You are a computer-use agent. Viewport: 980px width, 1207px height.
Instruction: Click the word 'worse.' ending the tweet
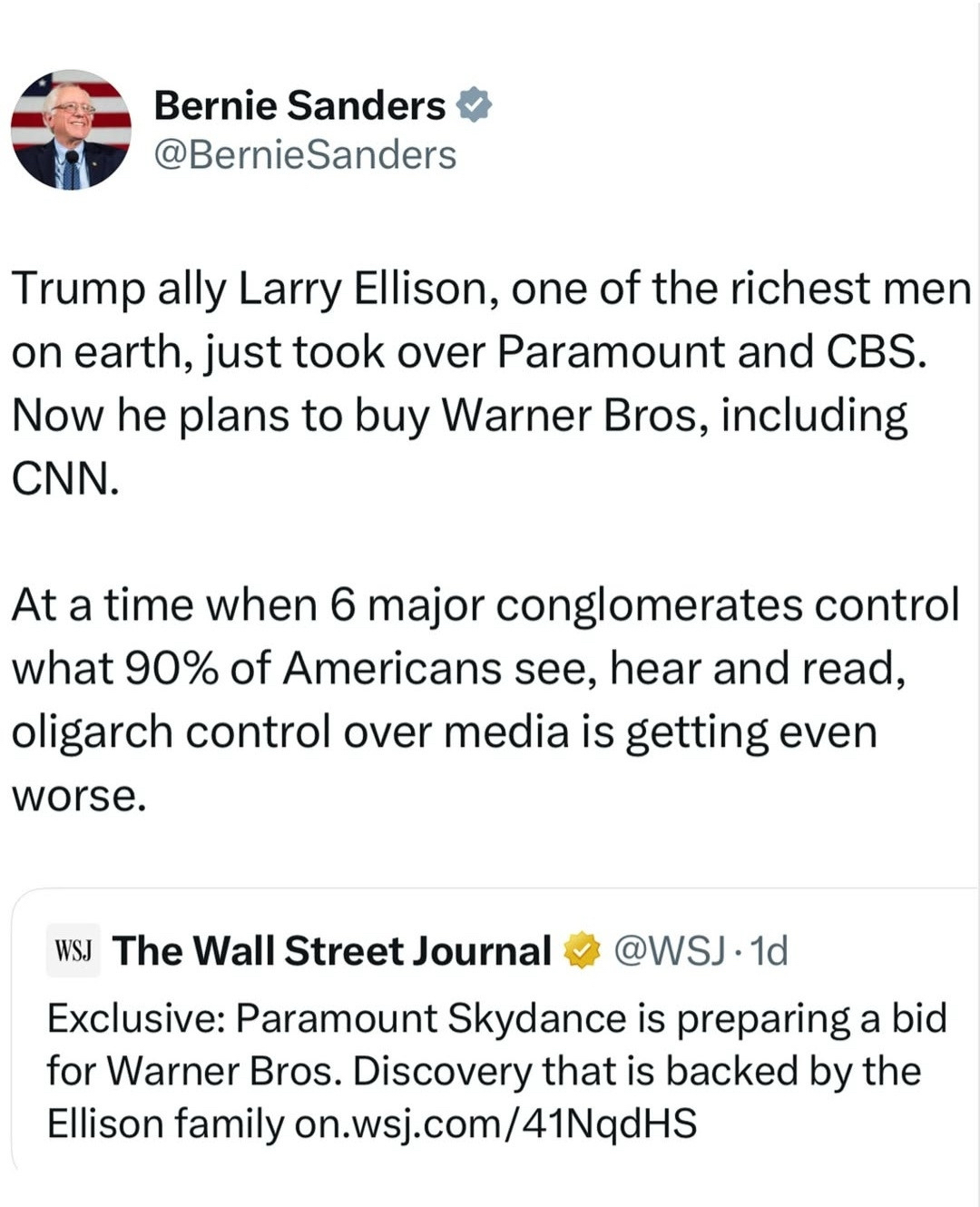pos(78,795)
